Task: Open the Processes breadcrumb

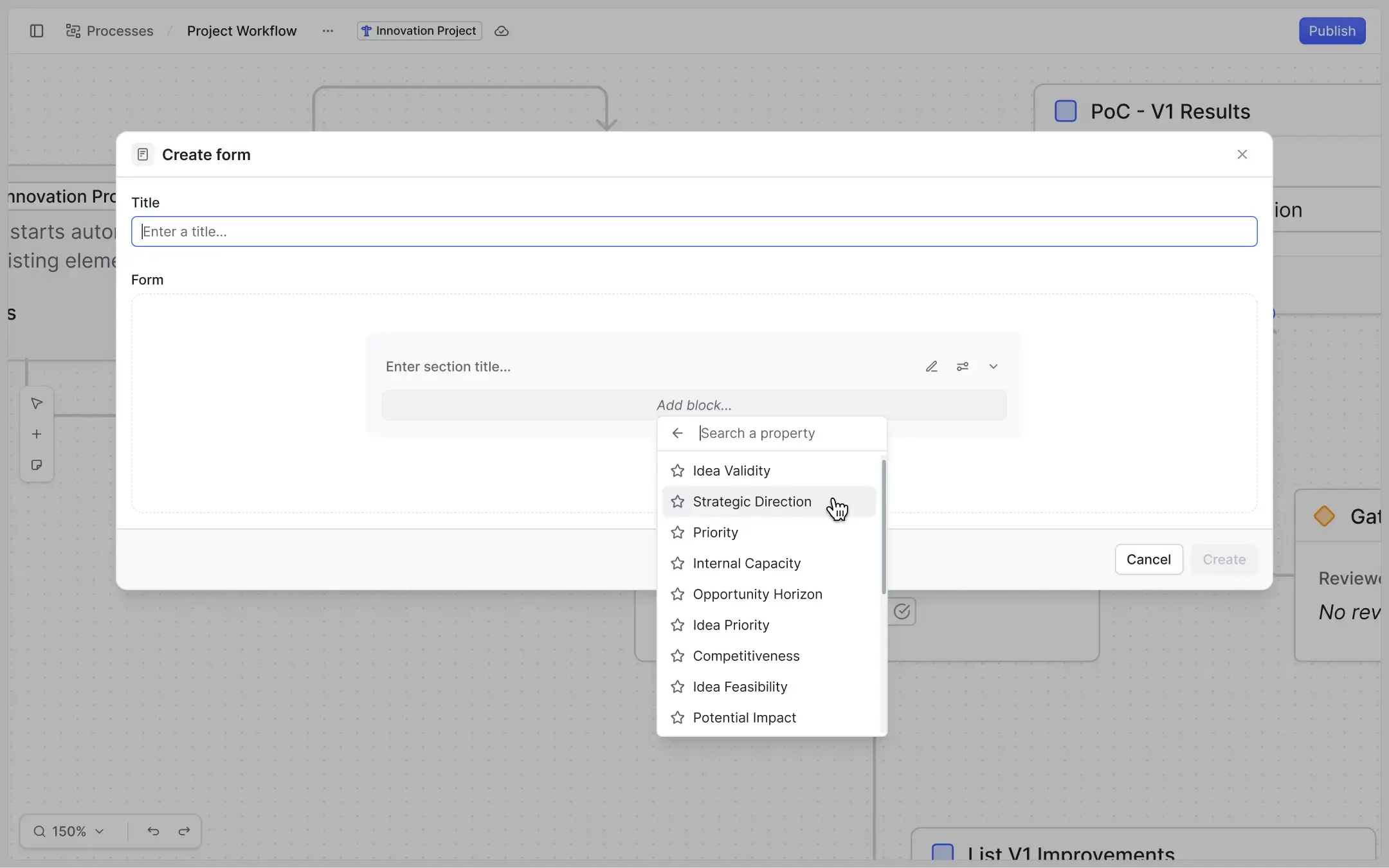Action: (x=110, y=31)
